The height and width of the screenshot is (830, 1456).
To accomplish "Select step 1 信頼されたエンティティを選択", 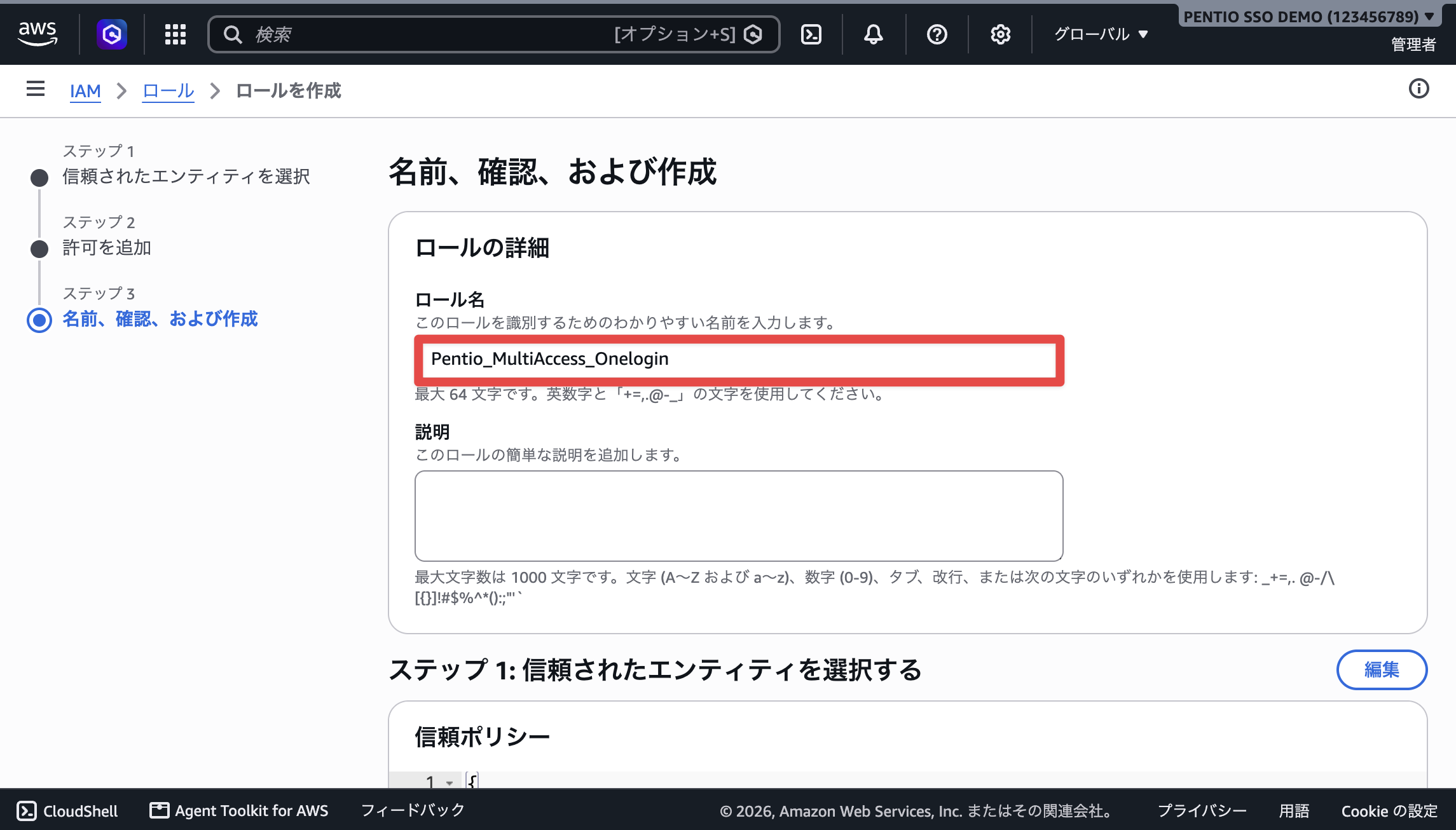I will coord(186,176).
